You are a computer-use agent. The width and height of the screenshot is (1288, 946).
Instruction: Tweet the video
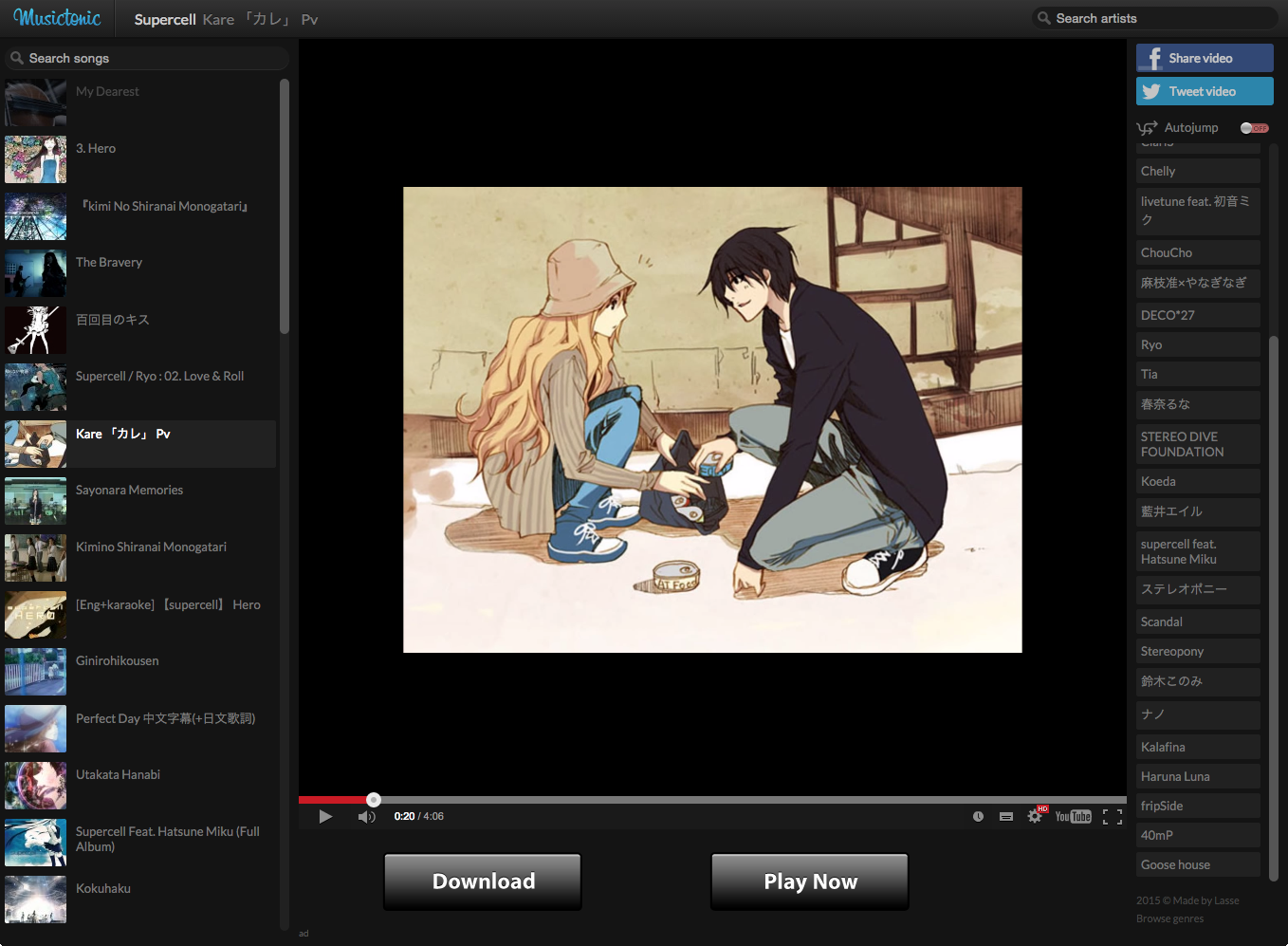point(1205,91)
